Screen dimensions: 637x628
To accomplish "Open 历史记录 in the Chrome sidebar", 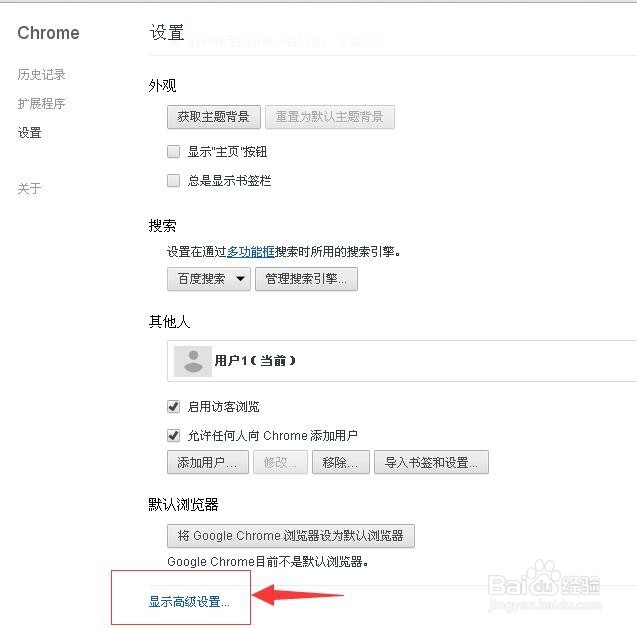I will [41, 74].
